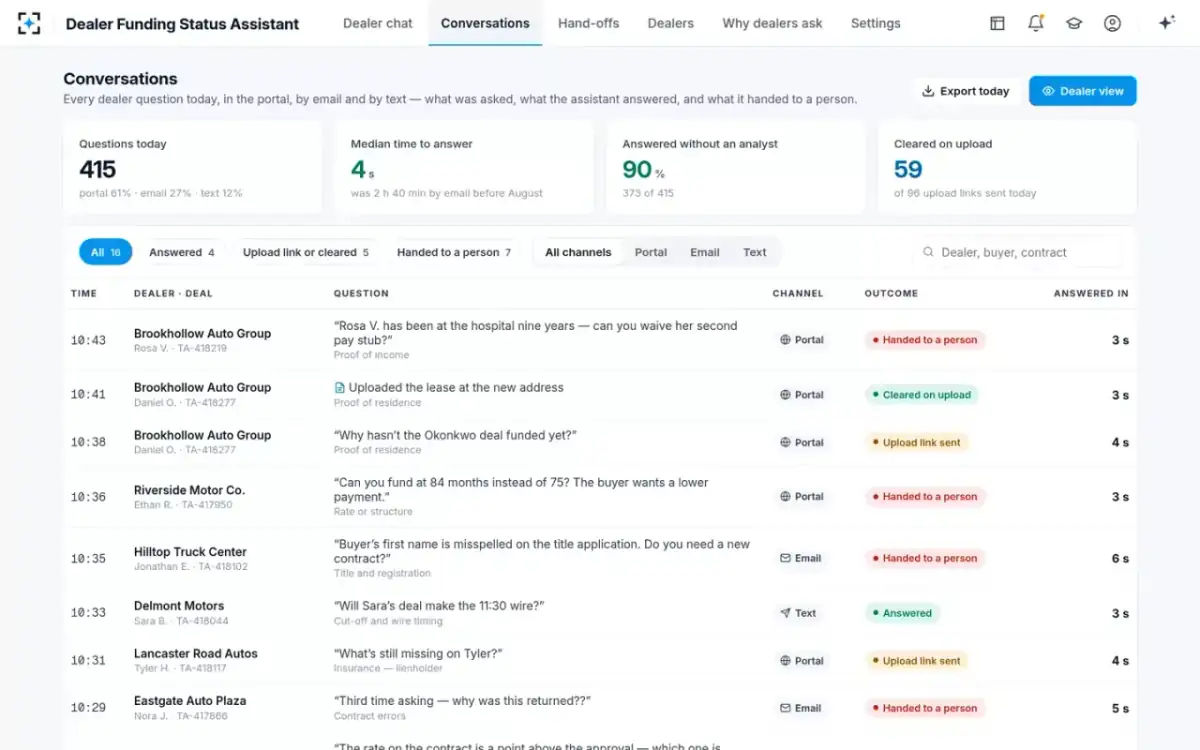Click the Outcome column header
This screenshot has width=1200, height=750.
click(891, 293)
